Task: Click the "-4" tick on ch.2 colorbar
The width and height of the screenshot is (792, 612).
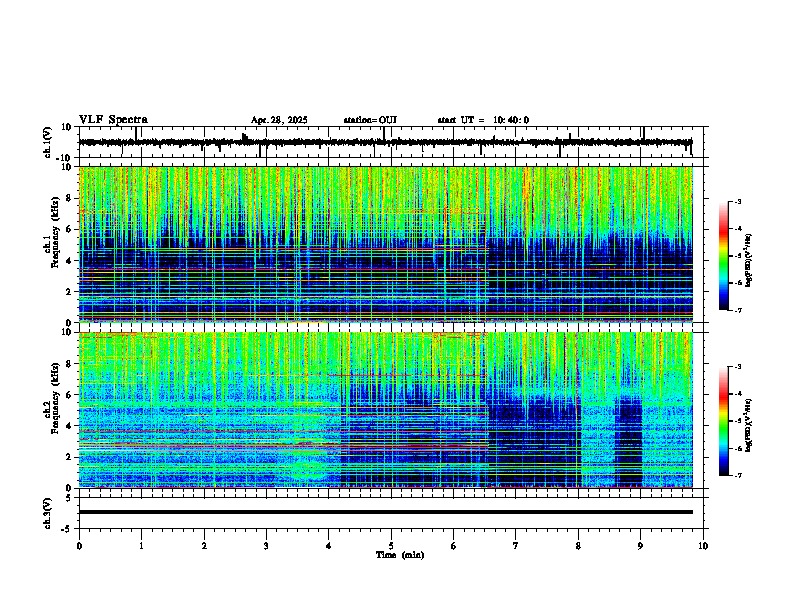Action: tap(738, 394)
